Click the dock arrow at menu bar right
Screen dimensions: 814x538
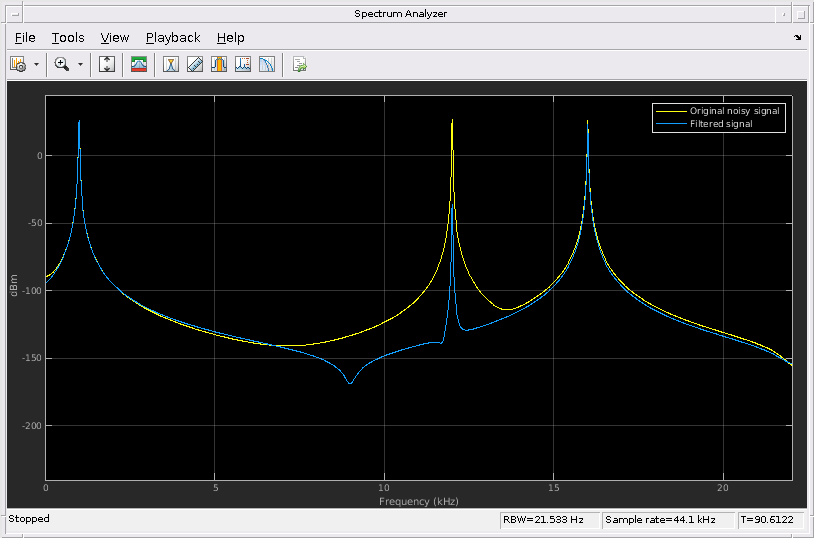point(797,38)
